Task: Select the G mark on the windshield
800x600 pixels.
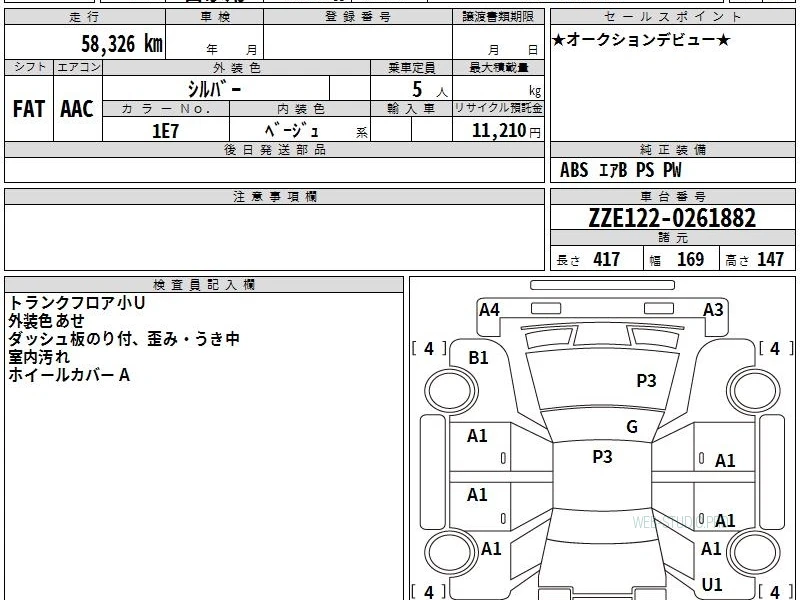Action: (632, 427)
